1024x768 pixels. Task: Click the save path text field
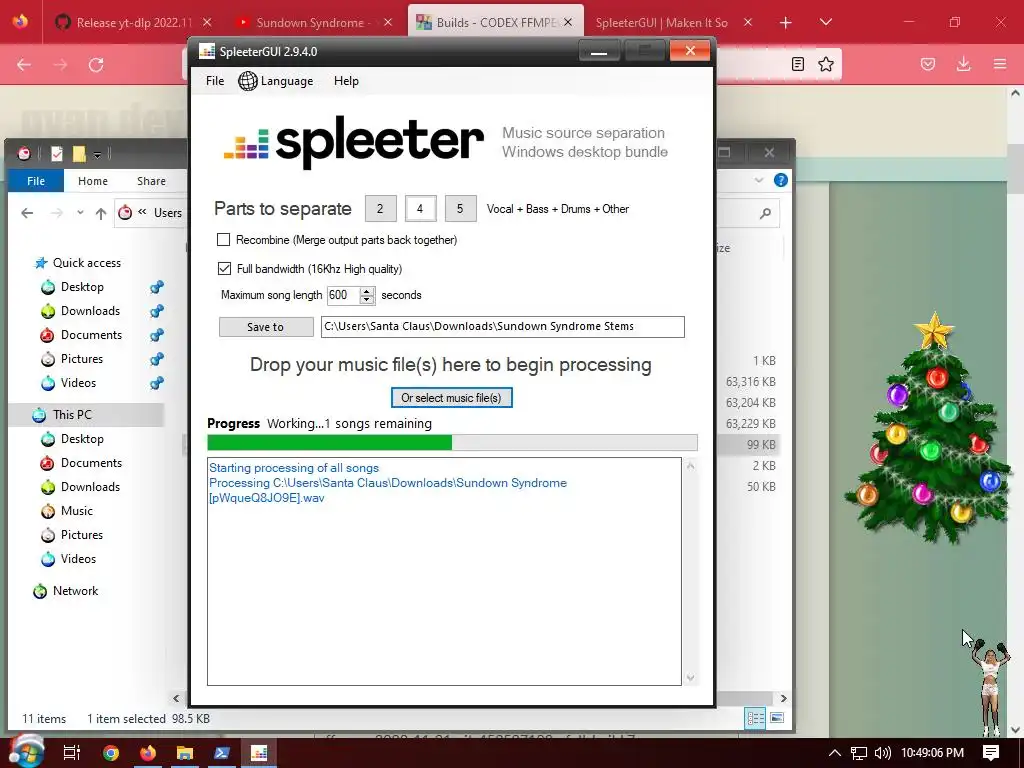pos(502,327)
